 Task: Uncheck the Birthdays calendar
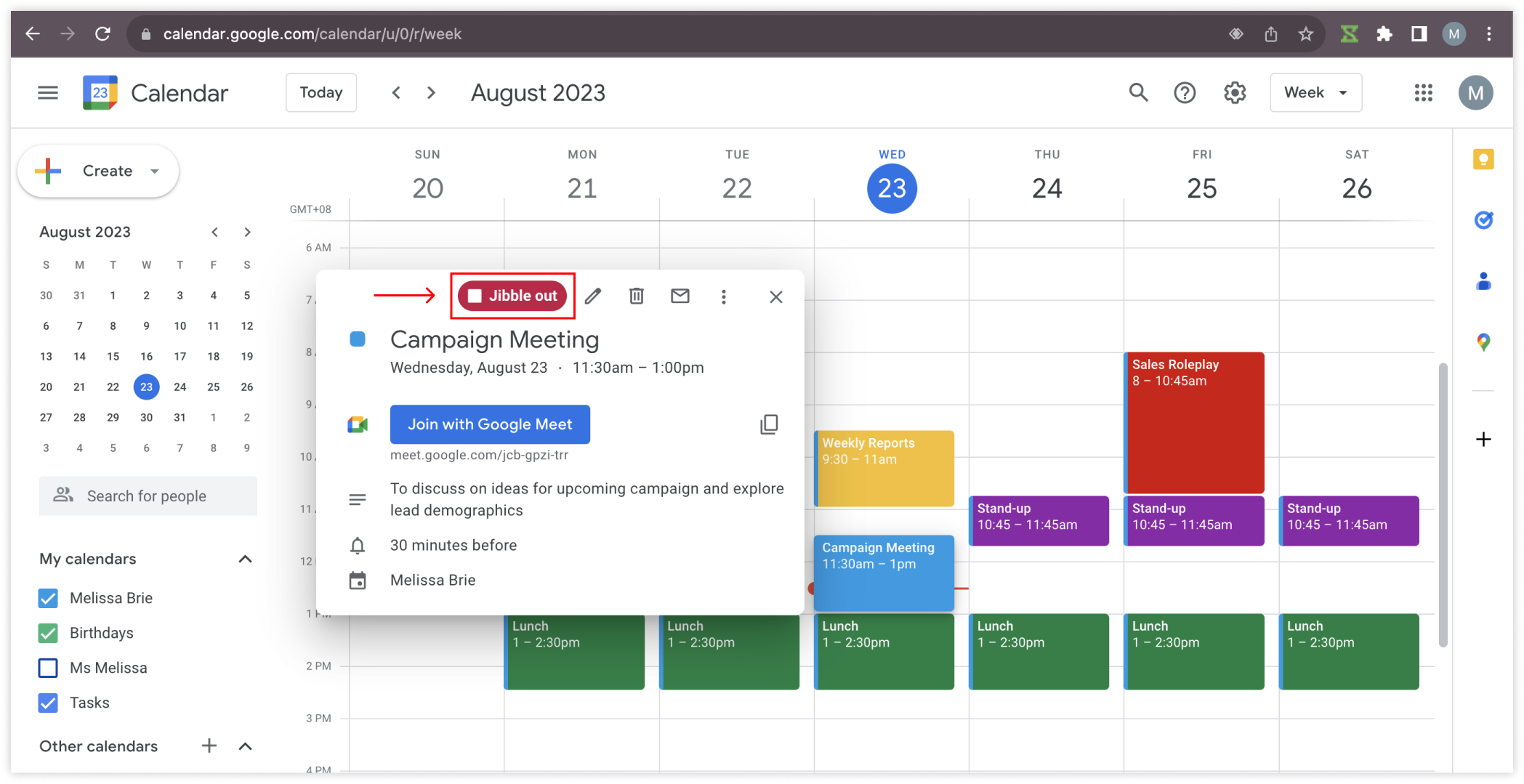click(x=48, y=633)
